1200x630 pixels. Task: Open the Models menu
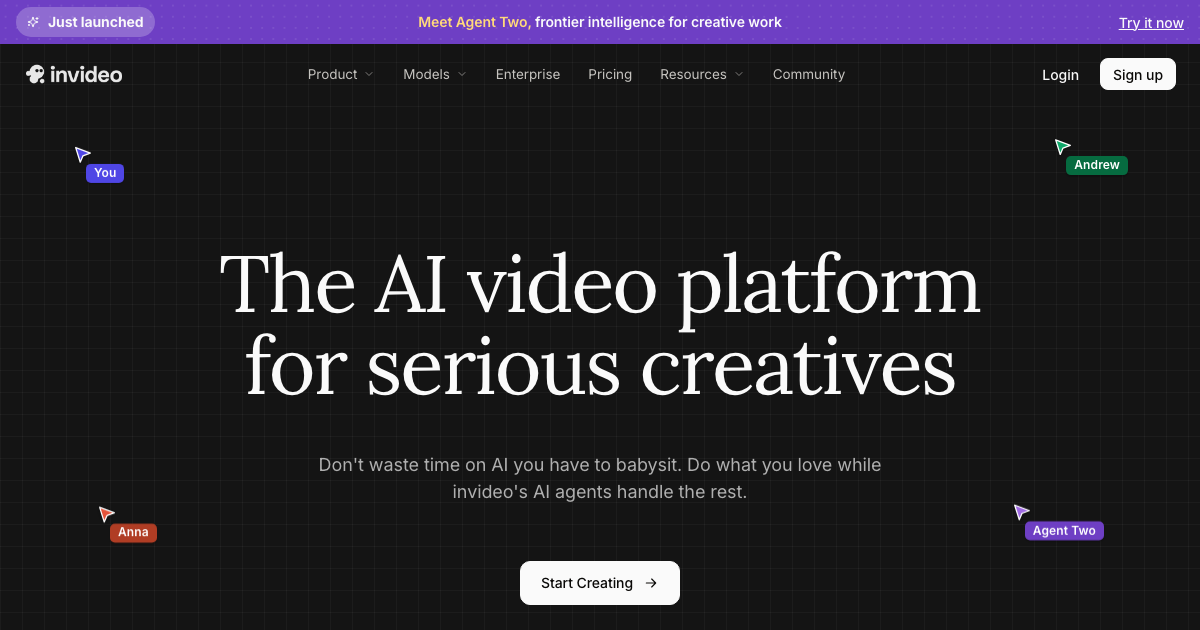[435, 74]
